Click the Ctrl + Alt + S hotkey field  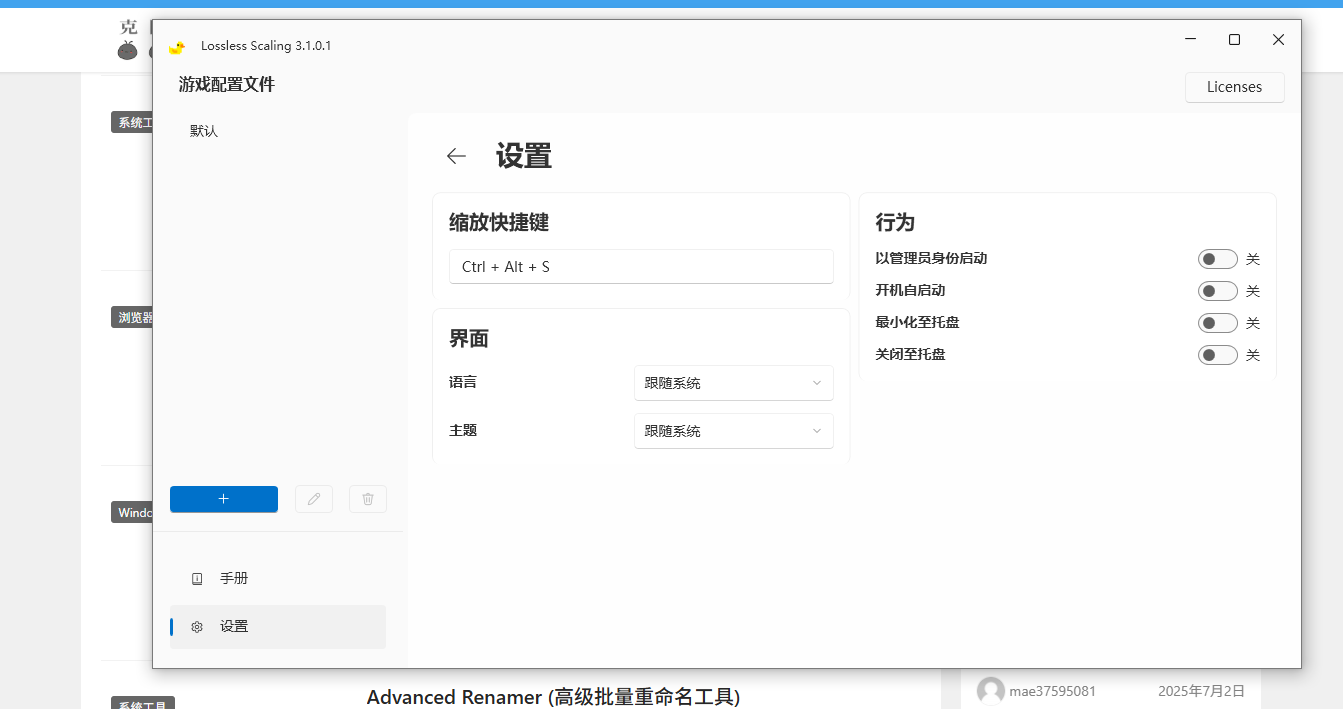(x=640, y=267)
